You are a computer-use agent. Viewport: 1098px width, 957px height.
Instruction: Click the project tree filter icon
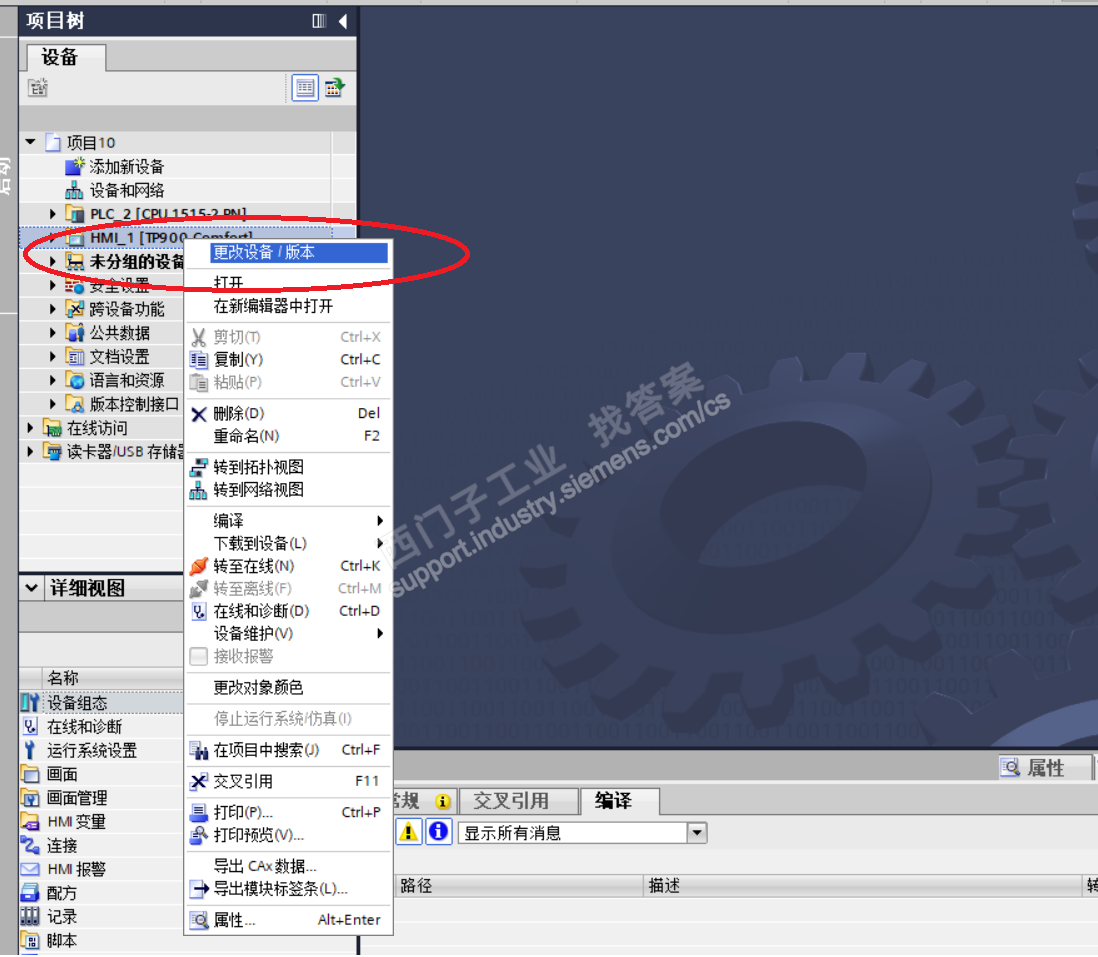click(38, 88)
